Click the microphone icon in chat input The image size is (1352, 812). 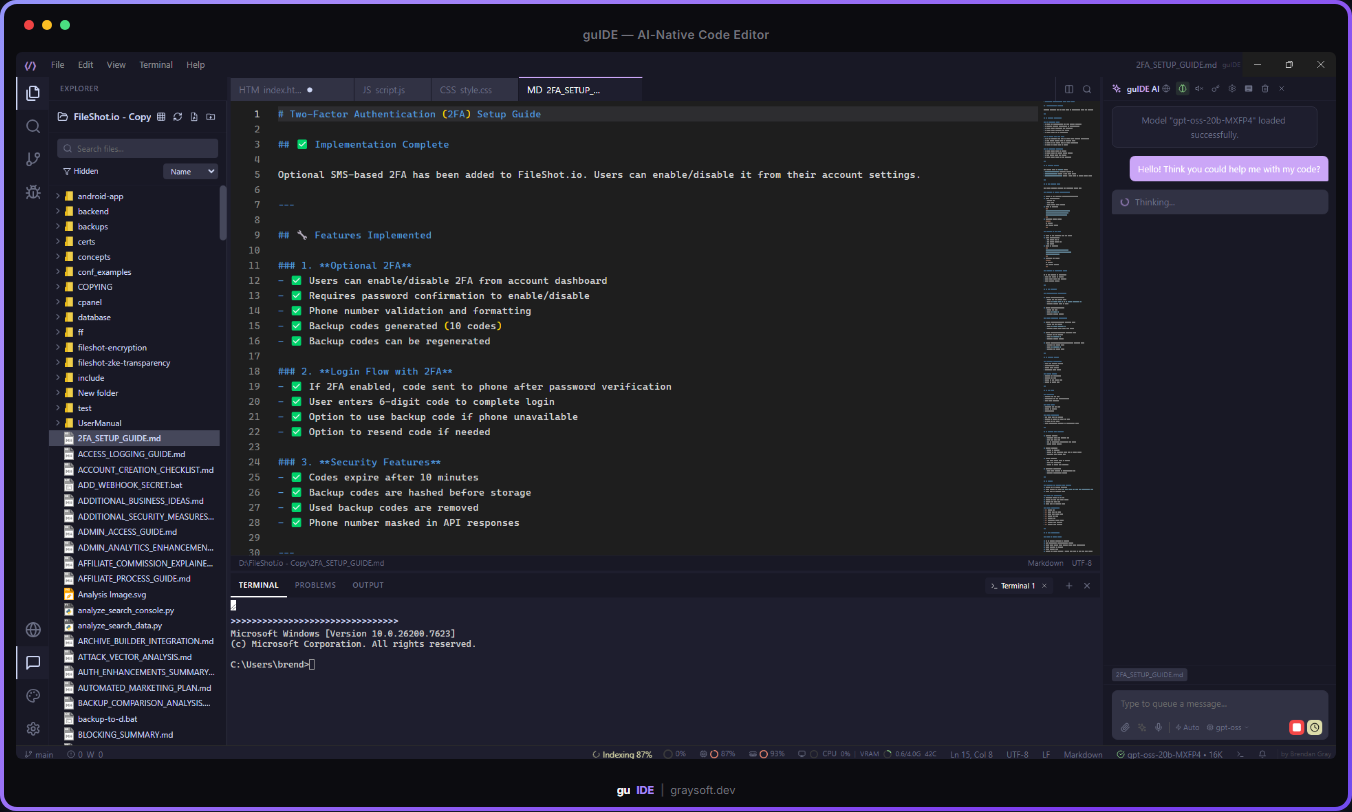pos(1158,727)
